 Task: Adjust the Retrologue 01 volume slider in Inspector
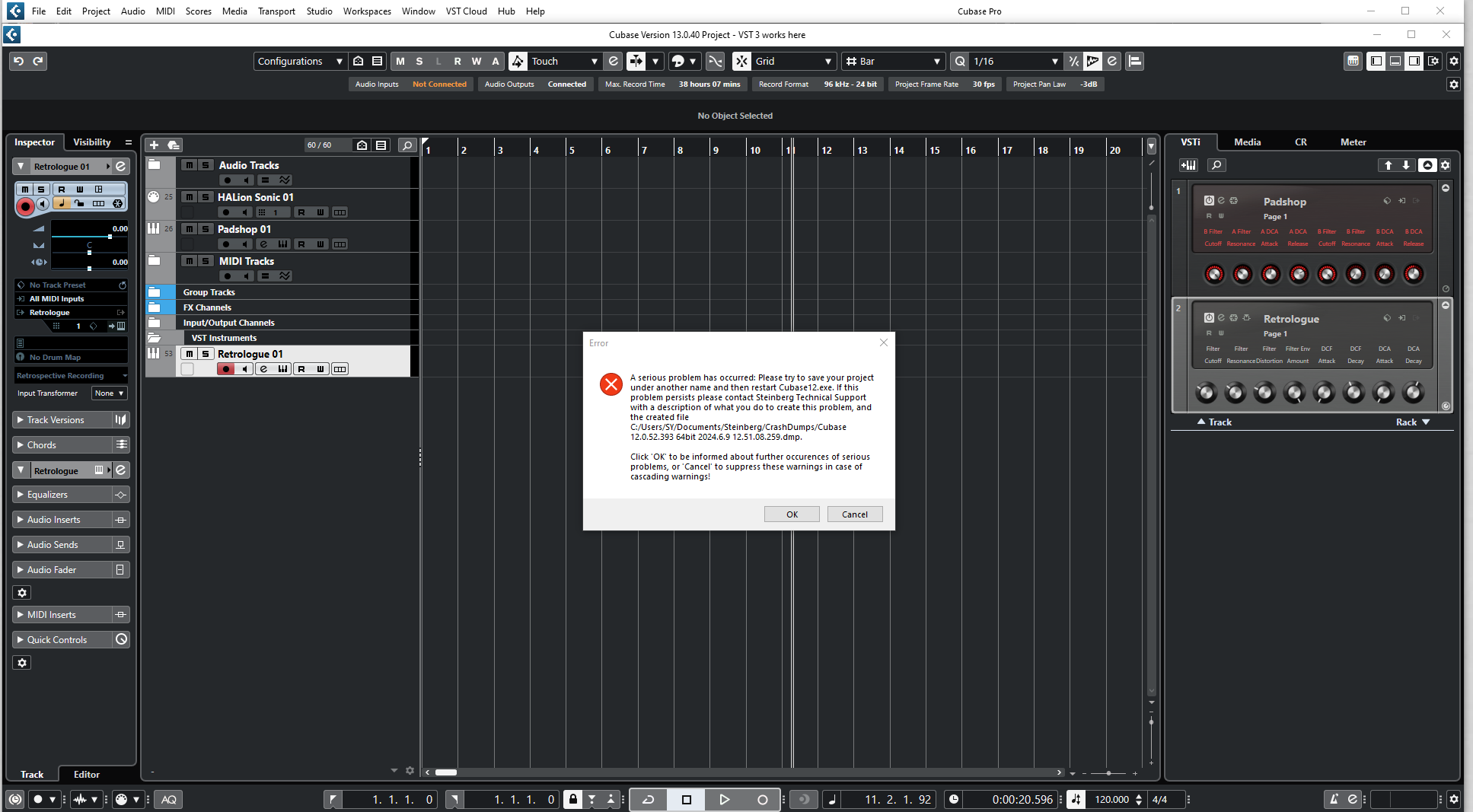pos(89,237)
